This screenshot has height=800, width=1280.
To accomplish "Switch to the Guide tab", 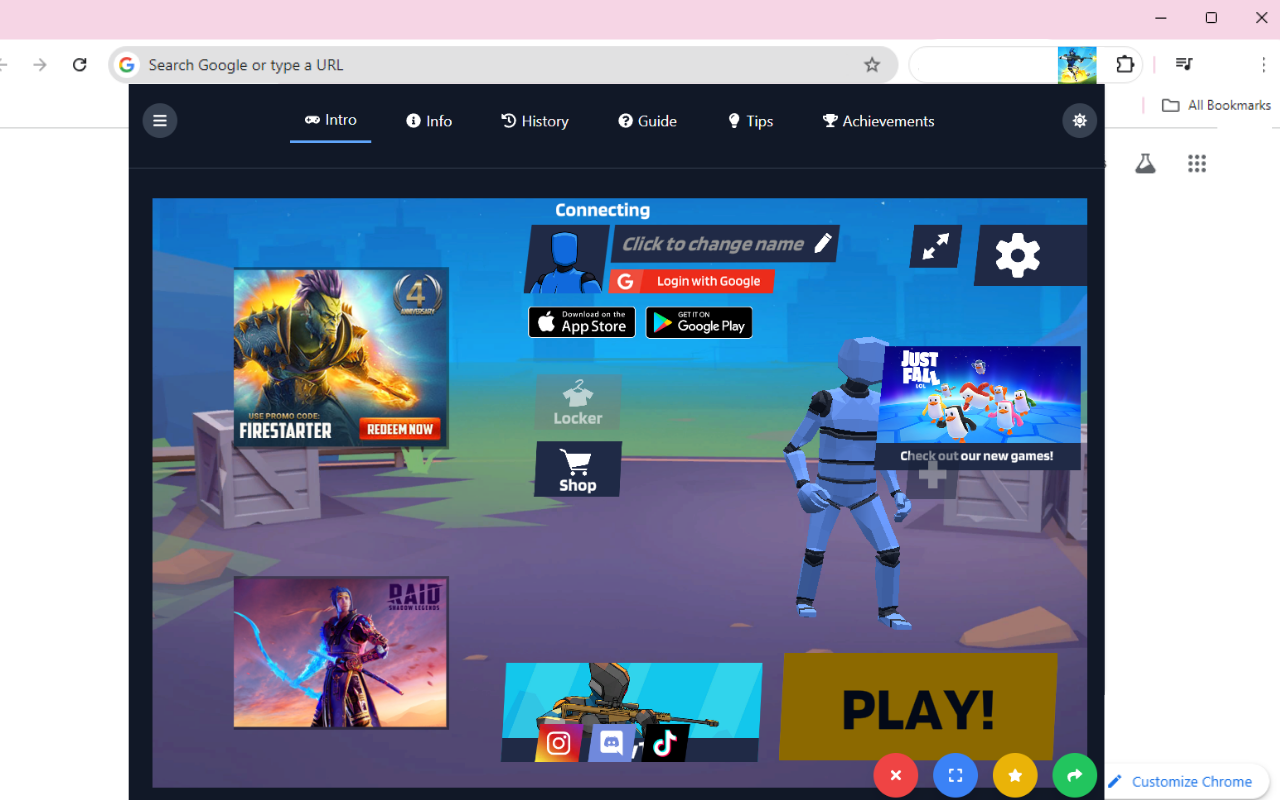I will point(647,120).
